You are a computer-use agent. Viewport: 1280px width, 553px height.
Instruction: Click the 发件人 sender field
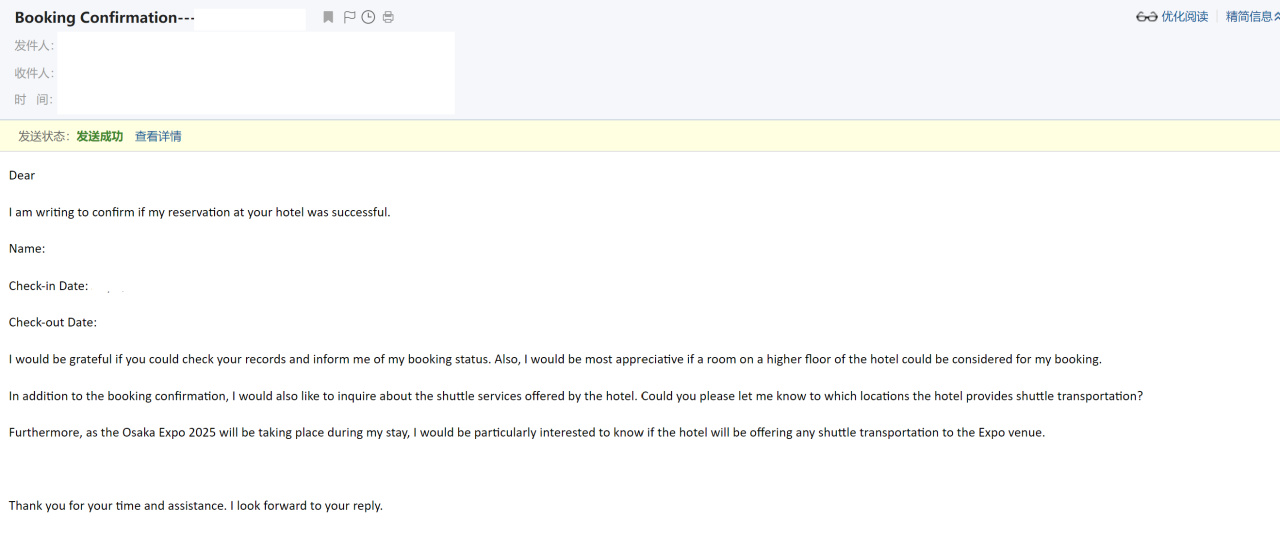click(x=234, y=46)
